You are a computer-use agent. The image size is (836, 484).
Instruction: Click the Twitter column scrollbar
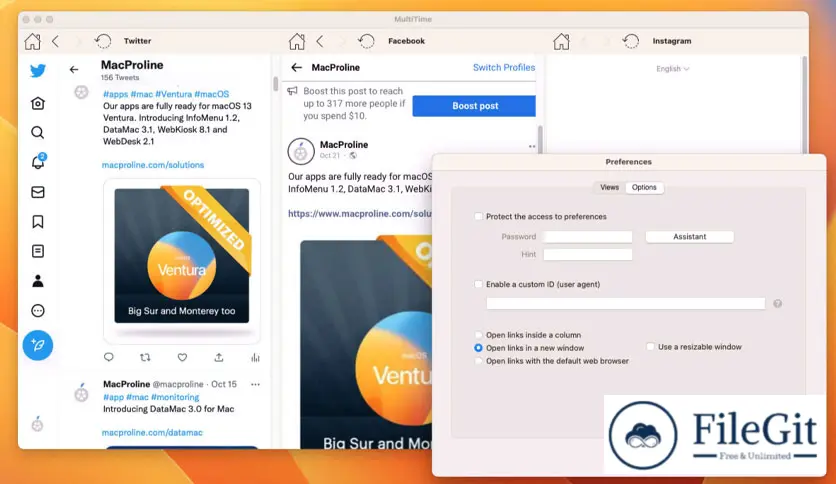(x=275, y=84)
